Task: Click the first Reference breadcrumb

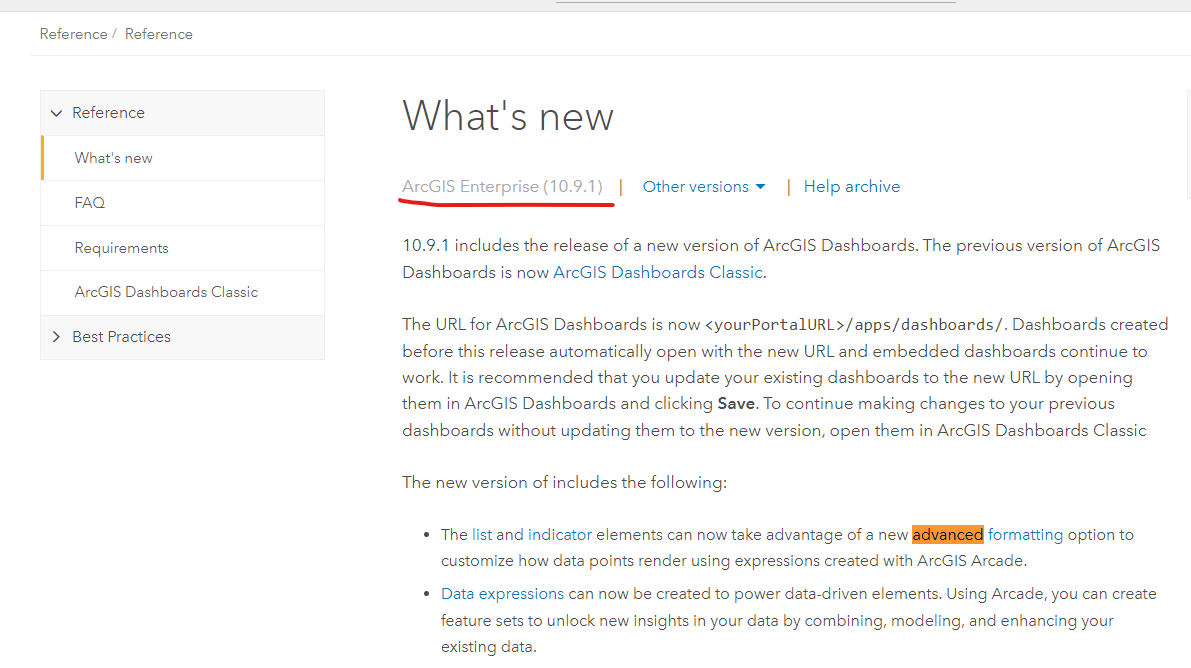Action: [73, 34]
